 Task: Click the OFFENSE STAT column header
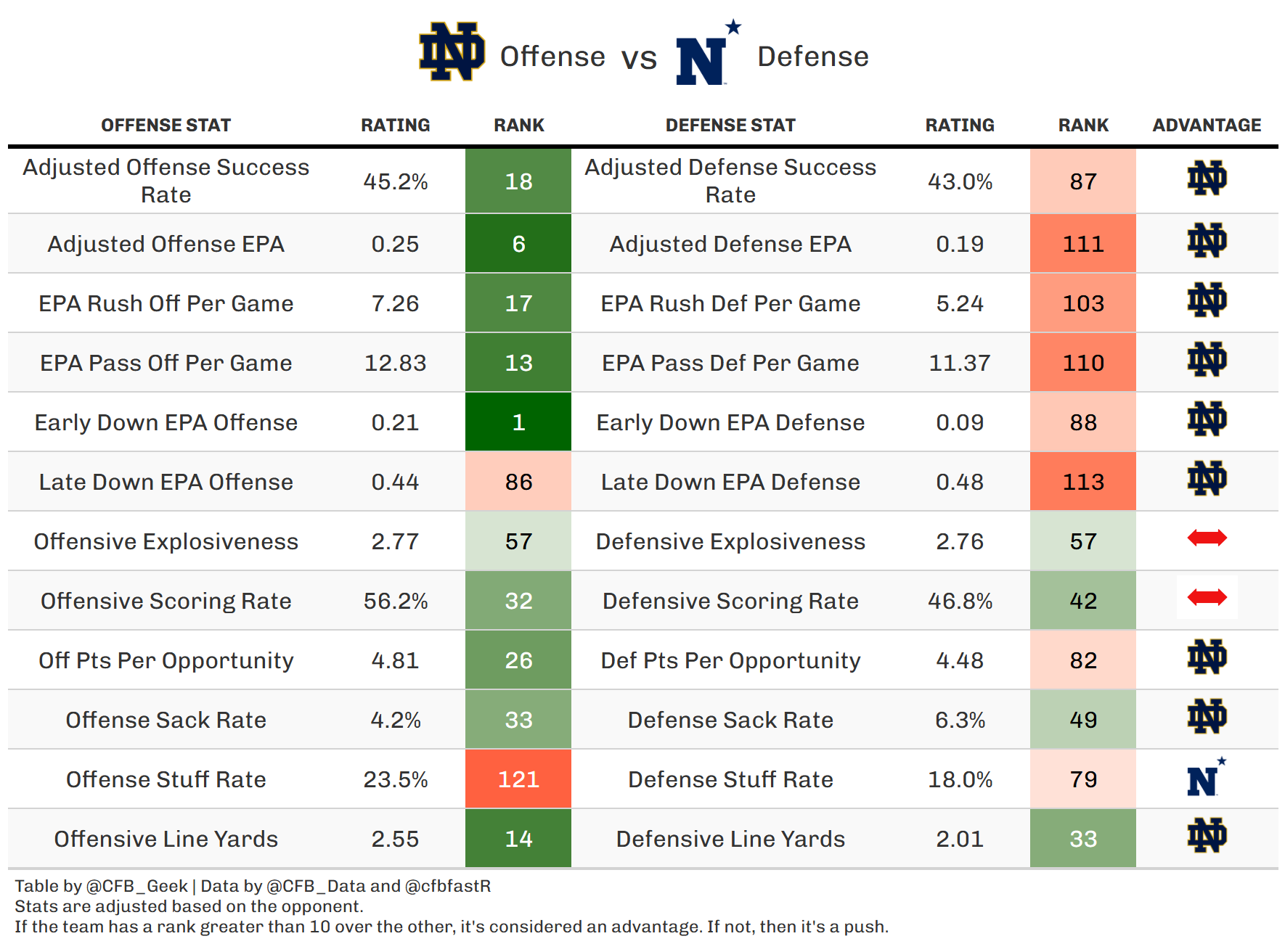(166, 126)
